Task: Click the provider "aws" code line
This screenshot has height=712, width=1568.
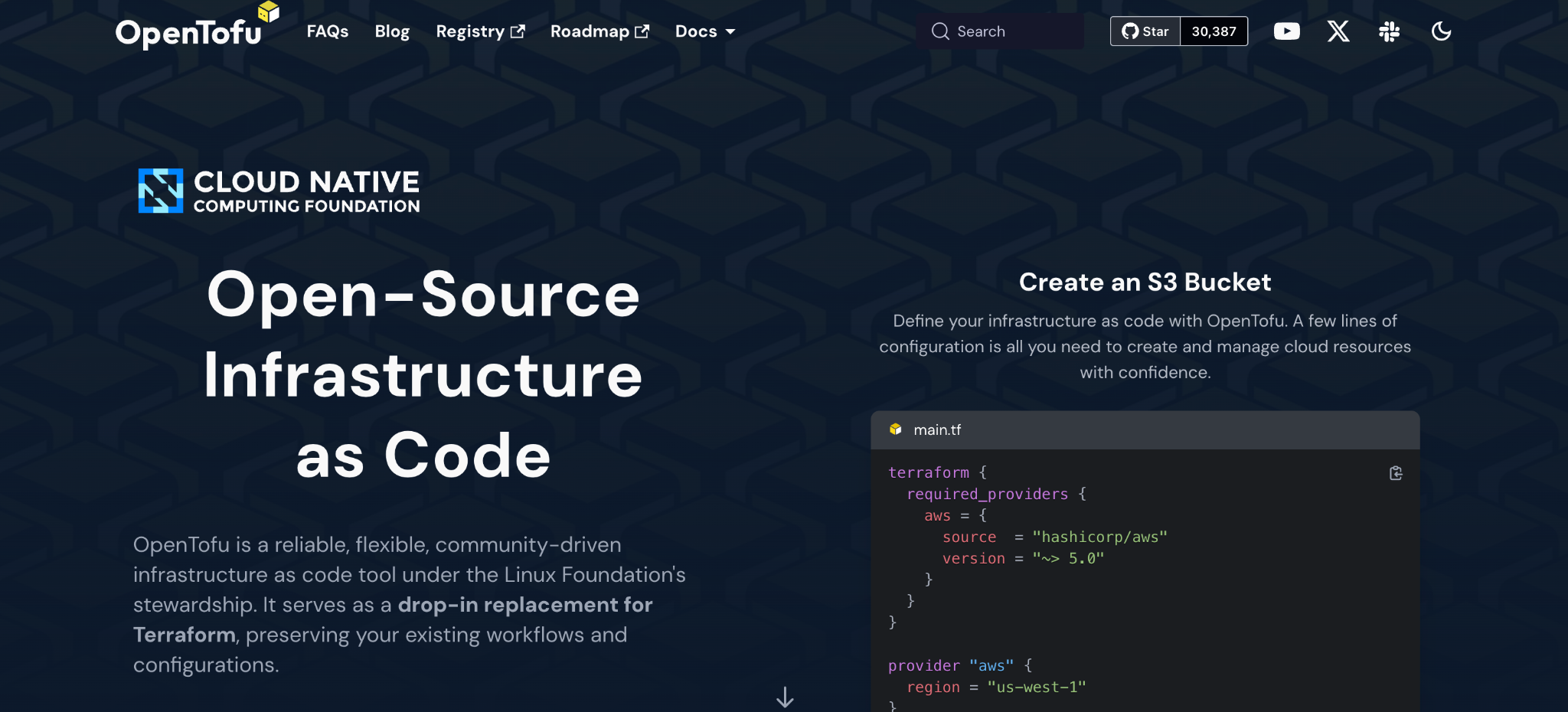Action: coord(960,665)
